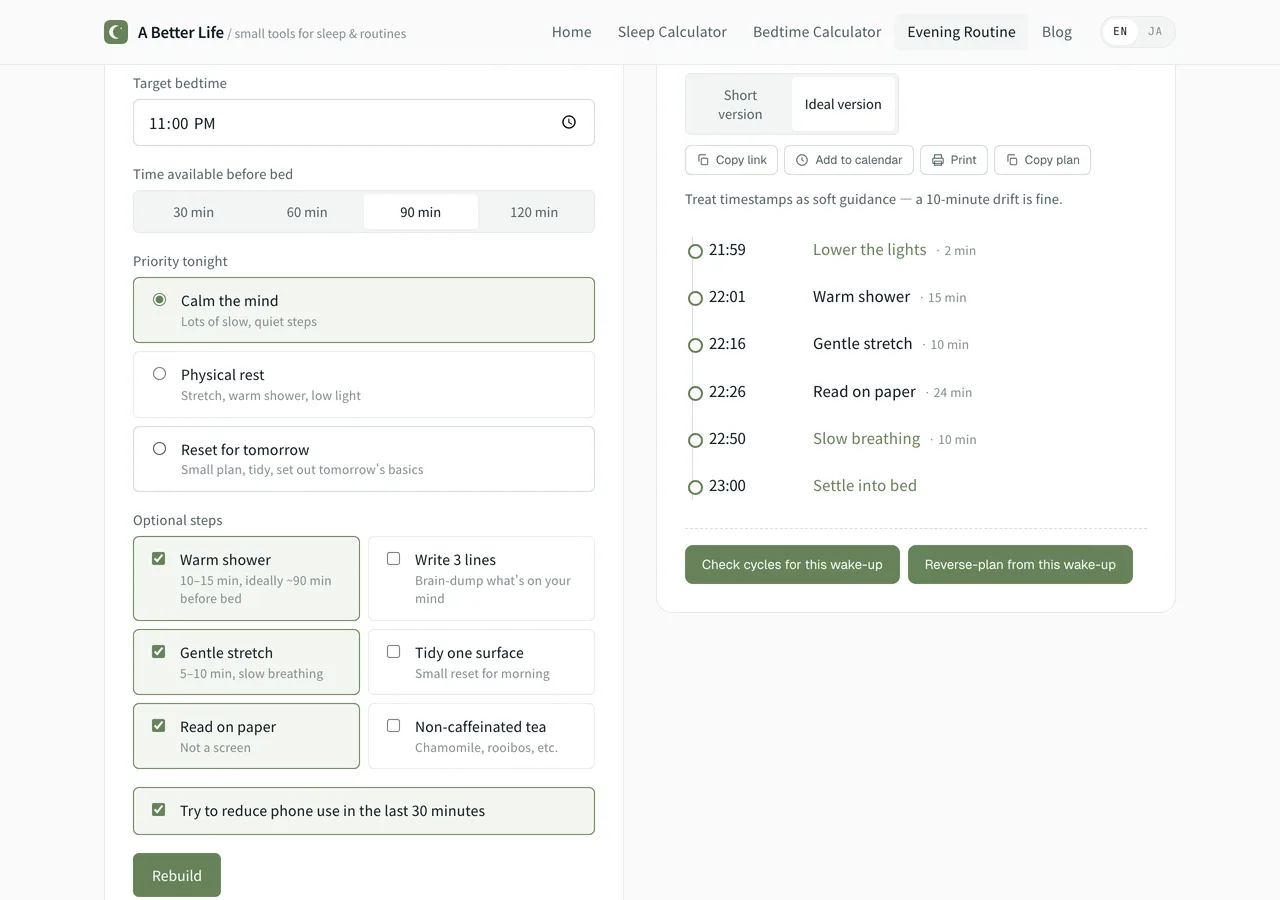
Task: Click the 21:59 timeline marker circle
Action: click(x=695, y=251)
